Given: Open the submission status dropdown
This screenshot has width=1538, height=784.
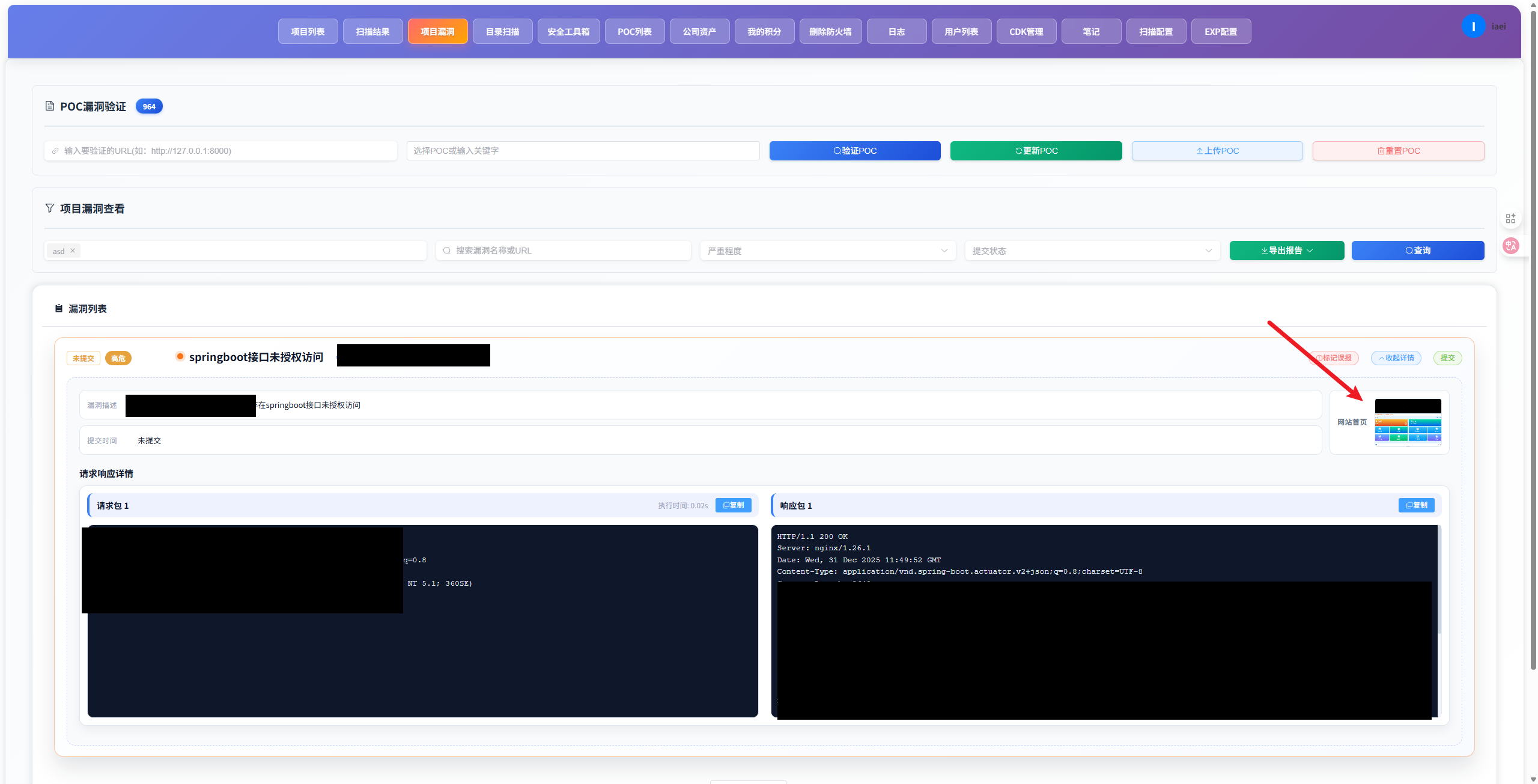Looking at the screenshot, I should click(x=1092, y=251).
